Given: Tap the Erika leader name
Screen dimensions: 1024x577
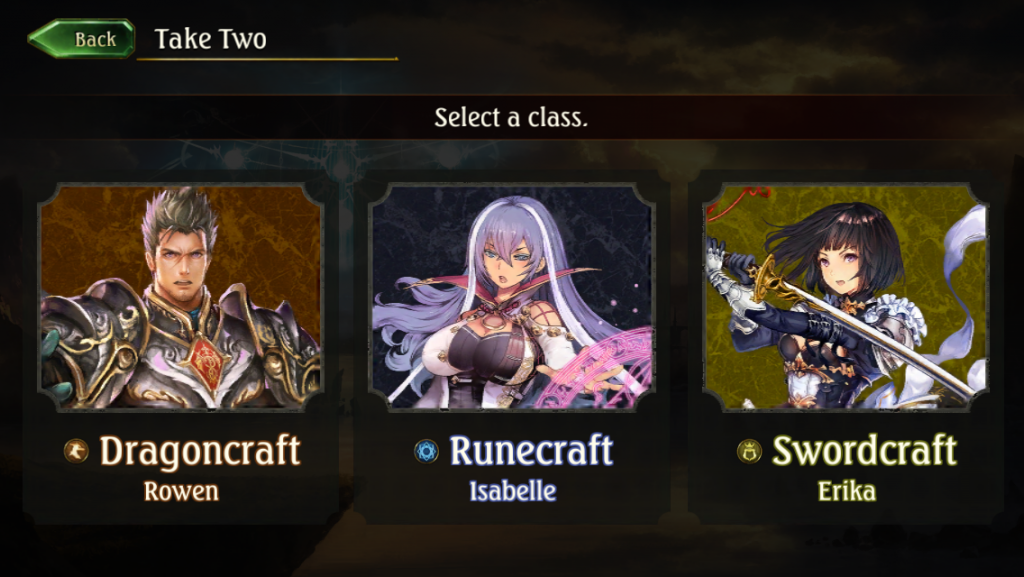Looking at the screenshot, I should 846,491.
